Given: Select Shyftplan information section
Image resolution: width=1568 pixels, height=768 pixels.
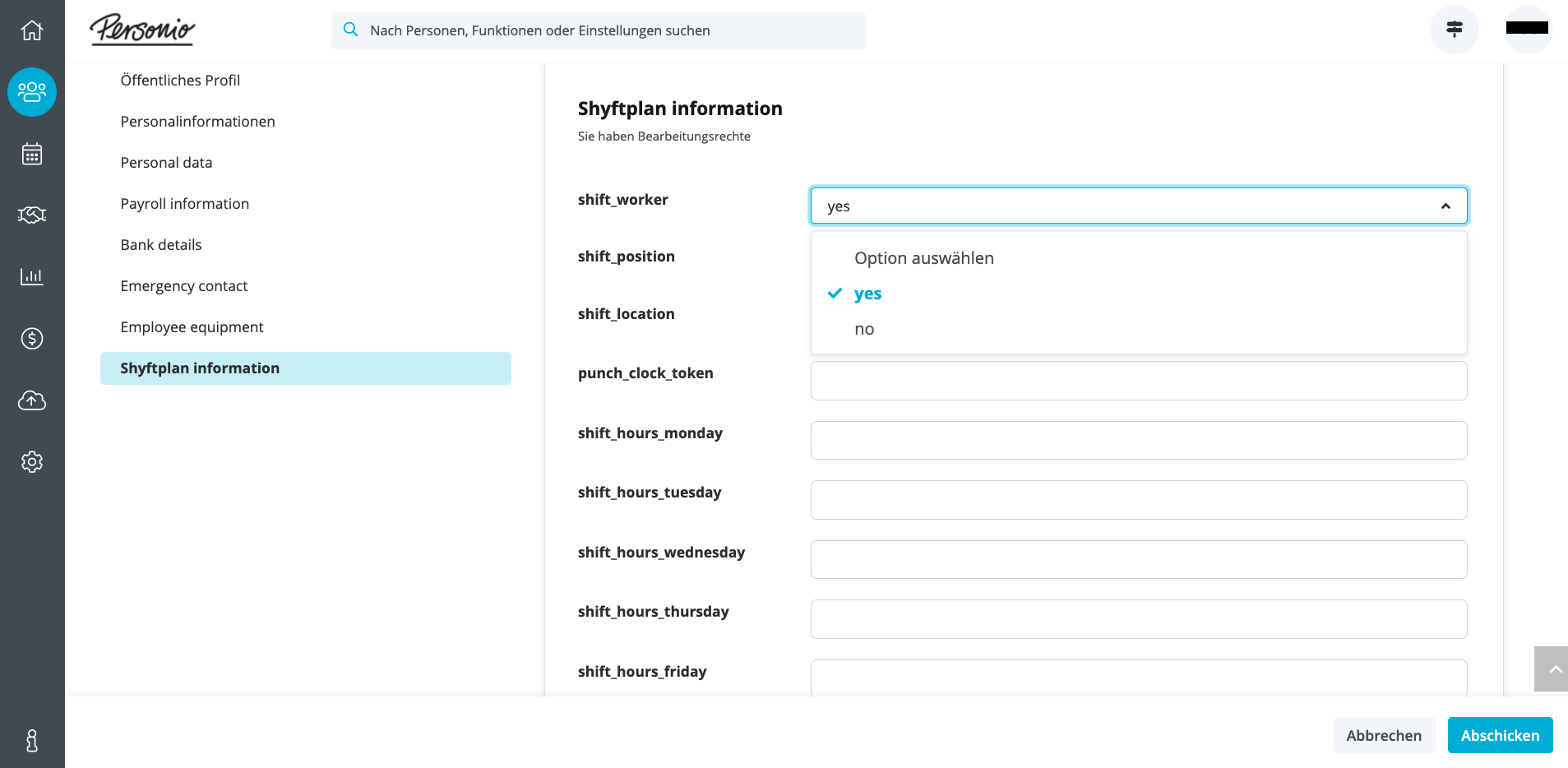Looking at the screenshot, I should tap(306, 368).
